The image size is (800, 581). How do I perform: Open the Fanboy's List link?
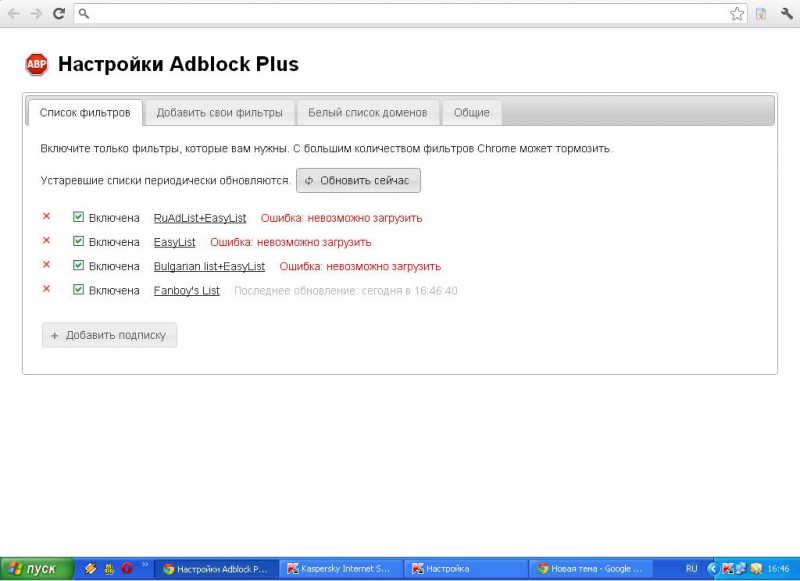tap(187, 291)
